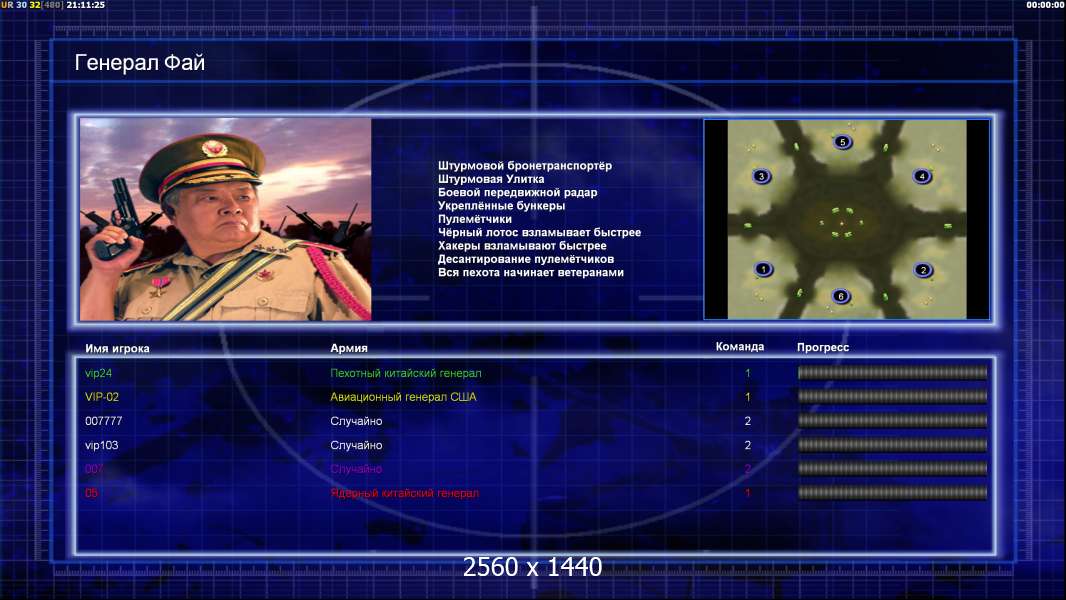
Task: Click team number in the vip24 row
Action: point(747,373)
